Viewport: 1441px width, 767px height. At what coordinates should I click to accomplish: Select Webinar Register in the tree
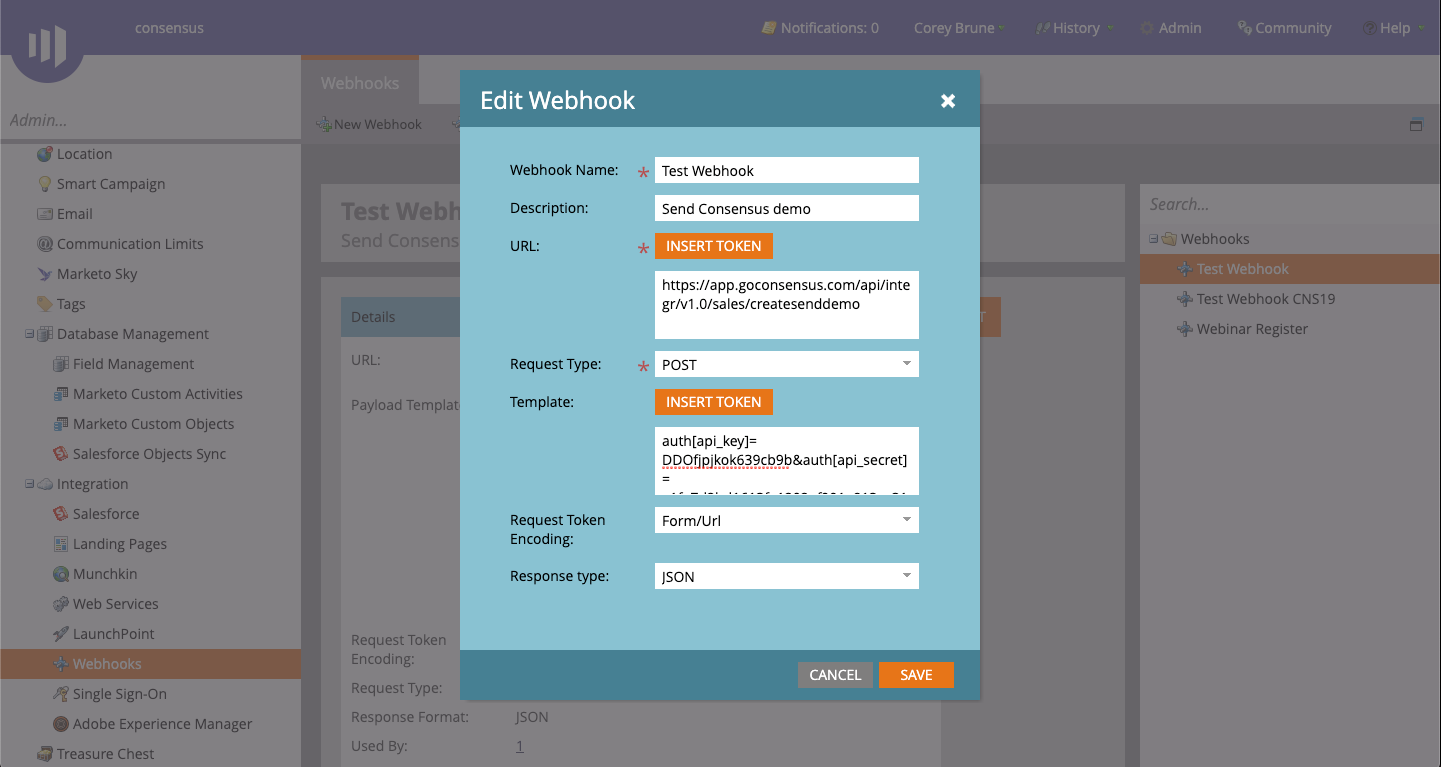1253,329
